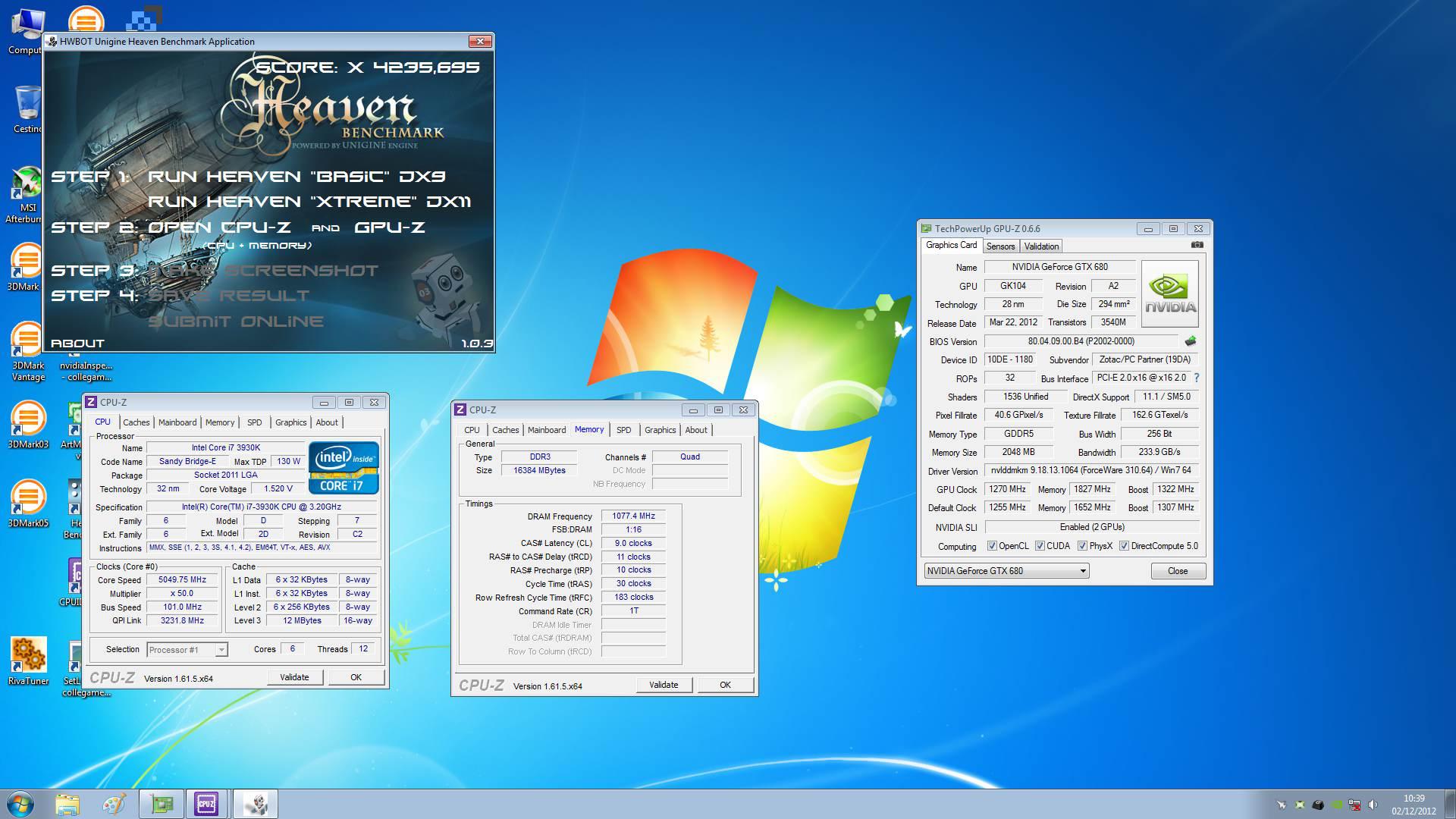Launch RivaTuner desktop shortcut
Viewport: 1456px width, 819px height.
point(28,661)
